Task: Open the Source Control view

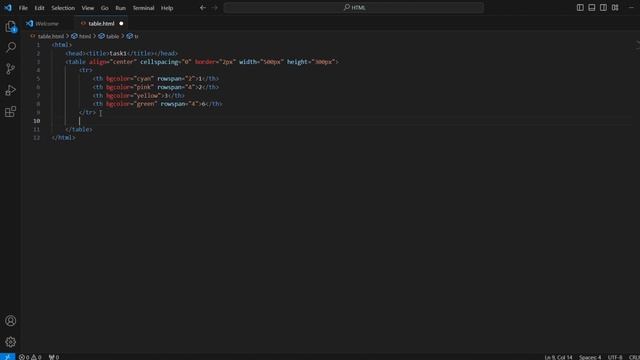Action: point(11,69)
